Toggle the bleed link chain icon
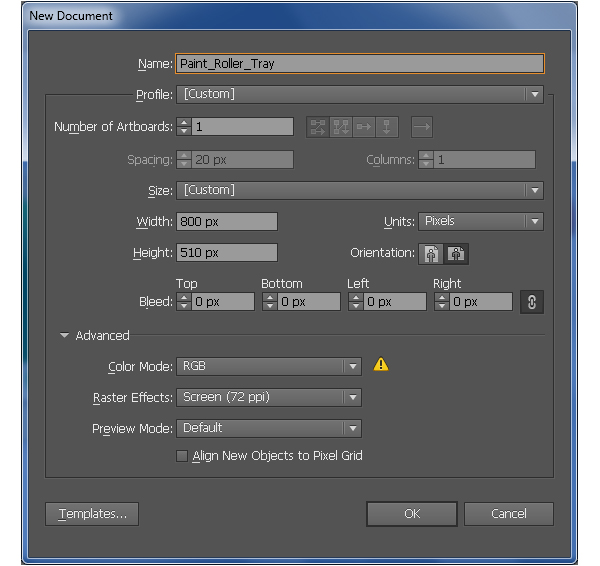Viewport: 600px width, 566px height. click(532, 302)
